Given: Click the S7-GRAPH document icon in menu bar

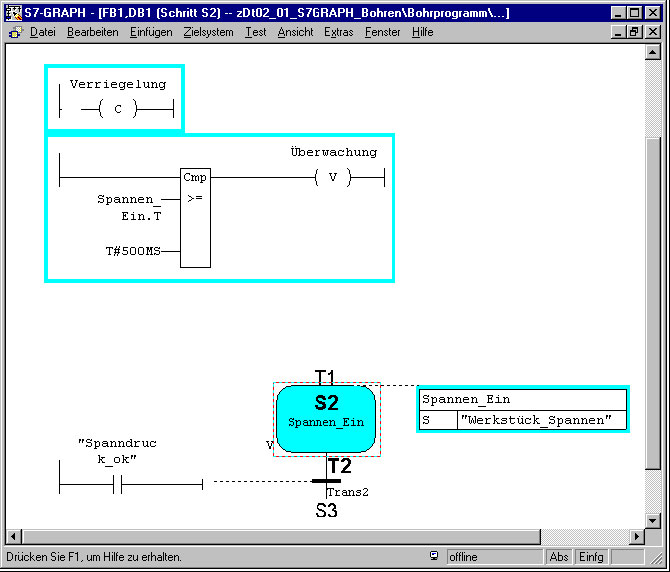Looking at the screenshot, I should (x=14, y=32).
